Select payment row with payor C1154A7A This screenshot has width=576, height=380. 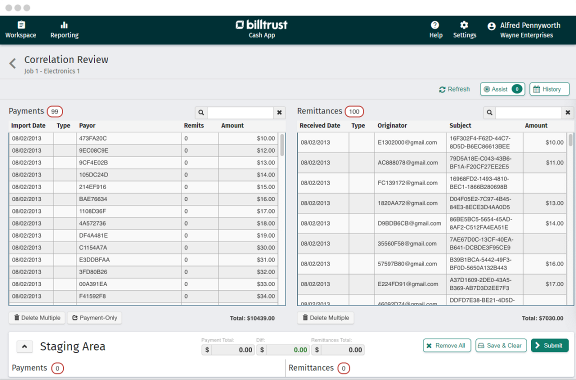pyautogui.click(x=144, y=248)
